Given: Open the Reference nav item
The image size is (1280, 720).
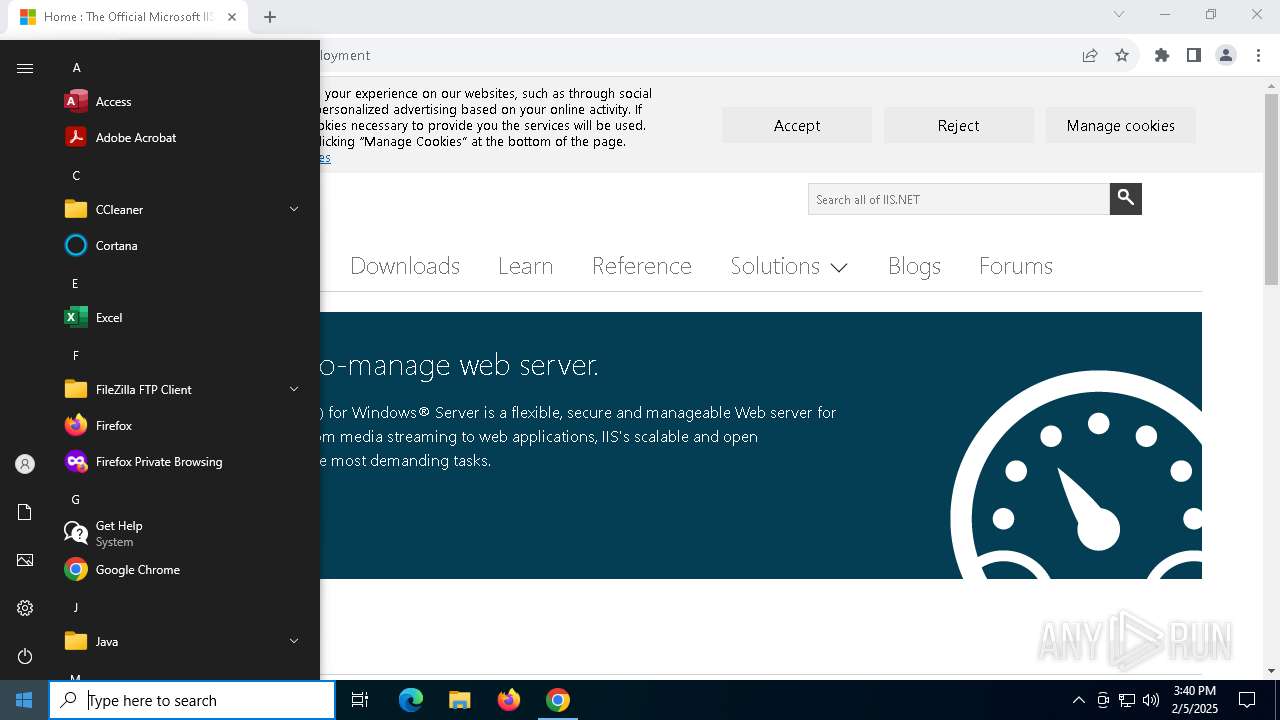Looking at the screenshot, I should point(642,266).
